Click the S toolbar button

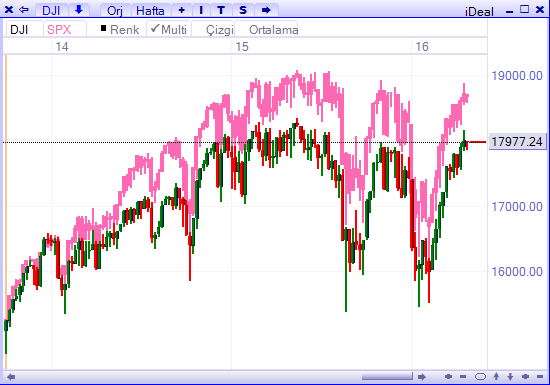(243, 10)
